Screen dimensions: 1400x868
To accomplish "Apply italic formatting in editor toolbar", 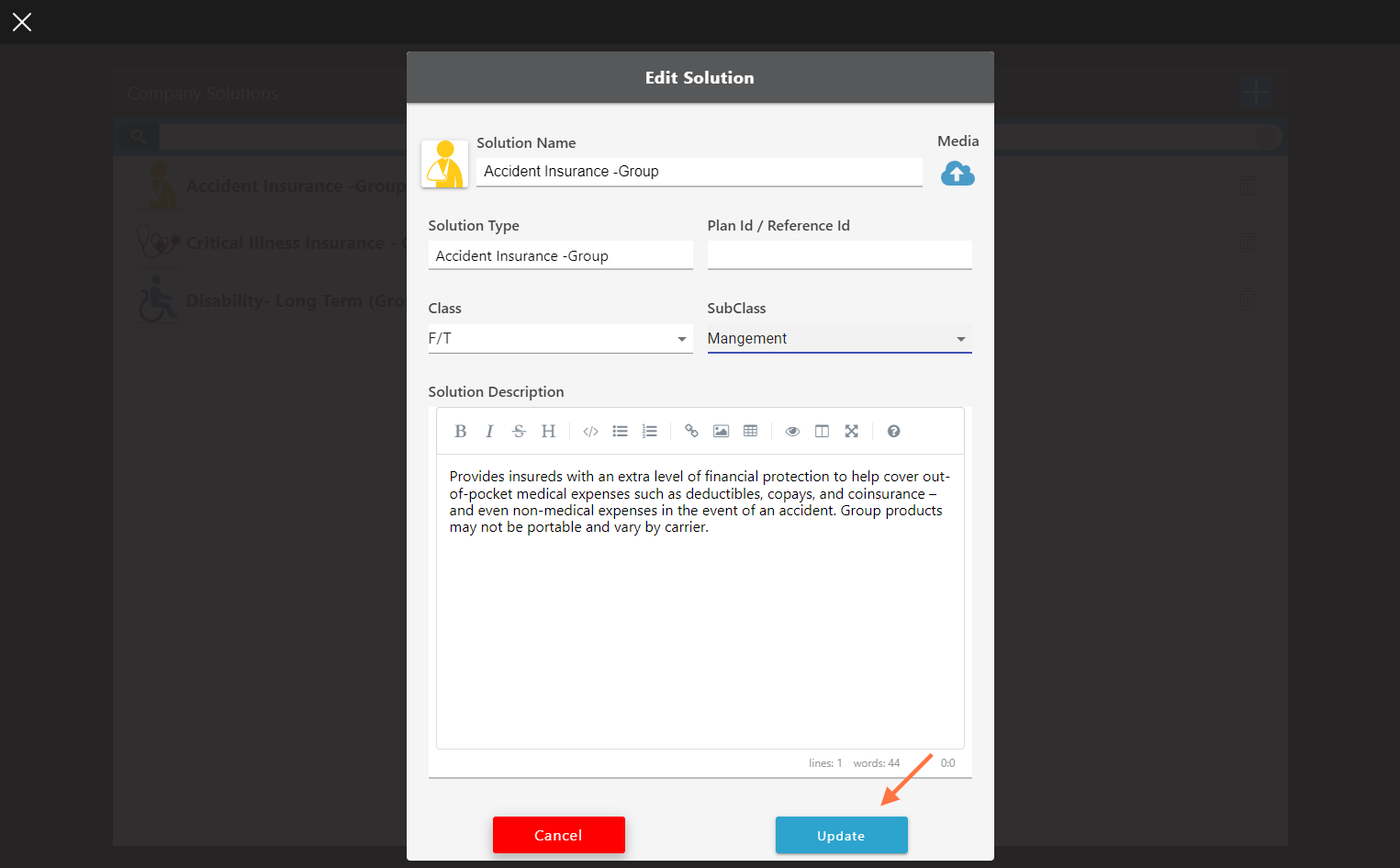I will pyautogui.click(x=489, y=431).
